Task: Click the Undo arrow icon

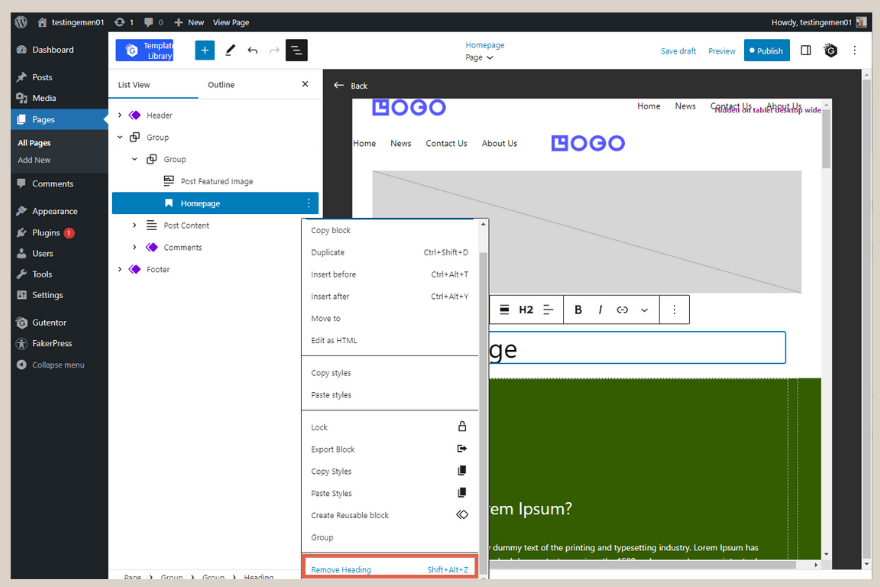Action: pos(251,50)
